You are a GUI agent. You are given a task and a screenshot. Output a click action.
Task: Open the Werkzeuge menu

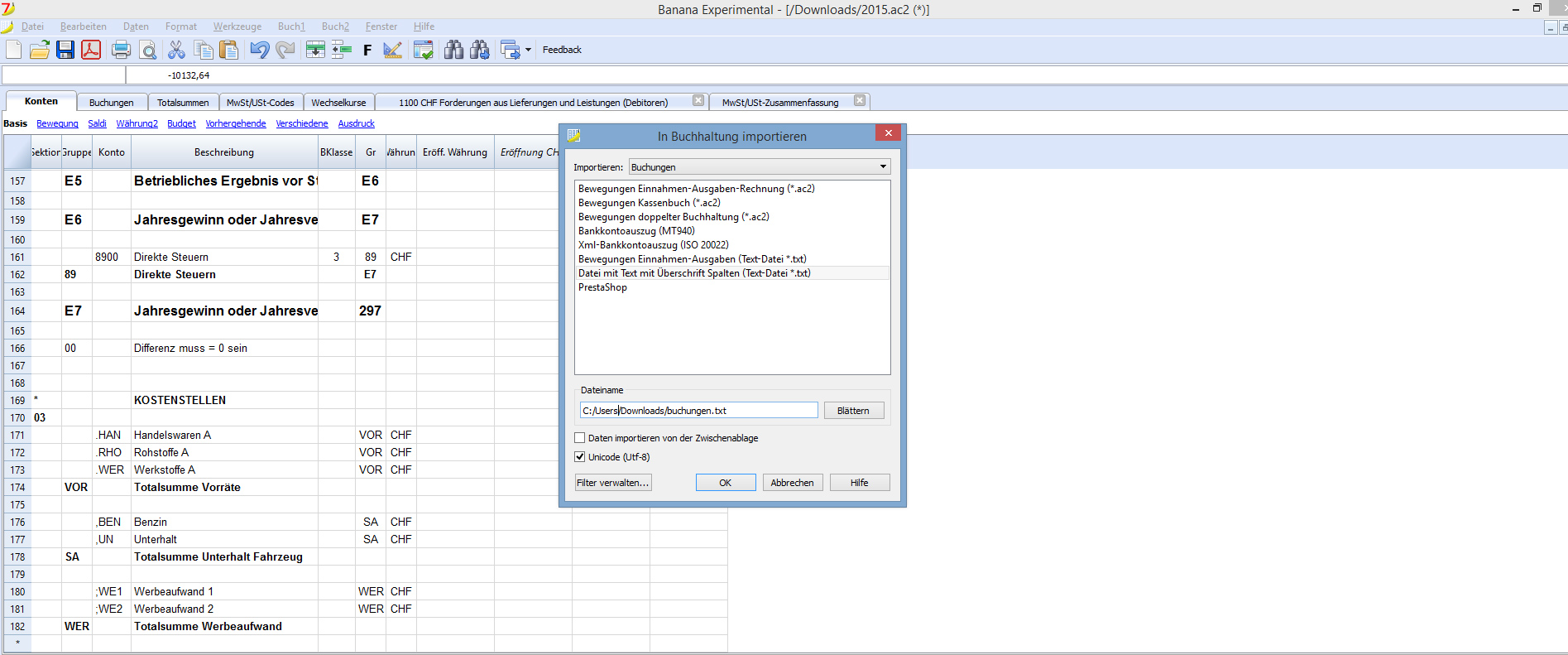pyautogui.click(x=237, y=26)
